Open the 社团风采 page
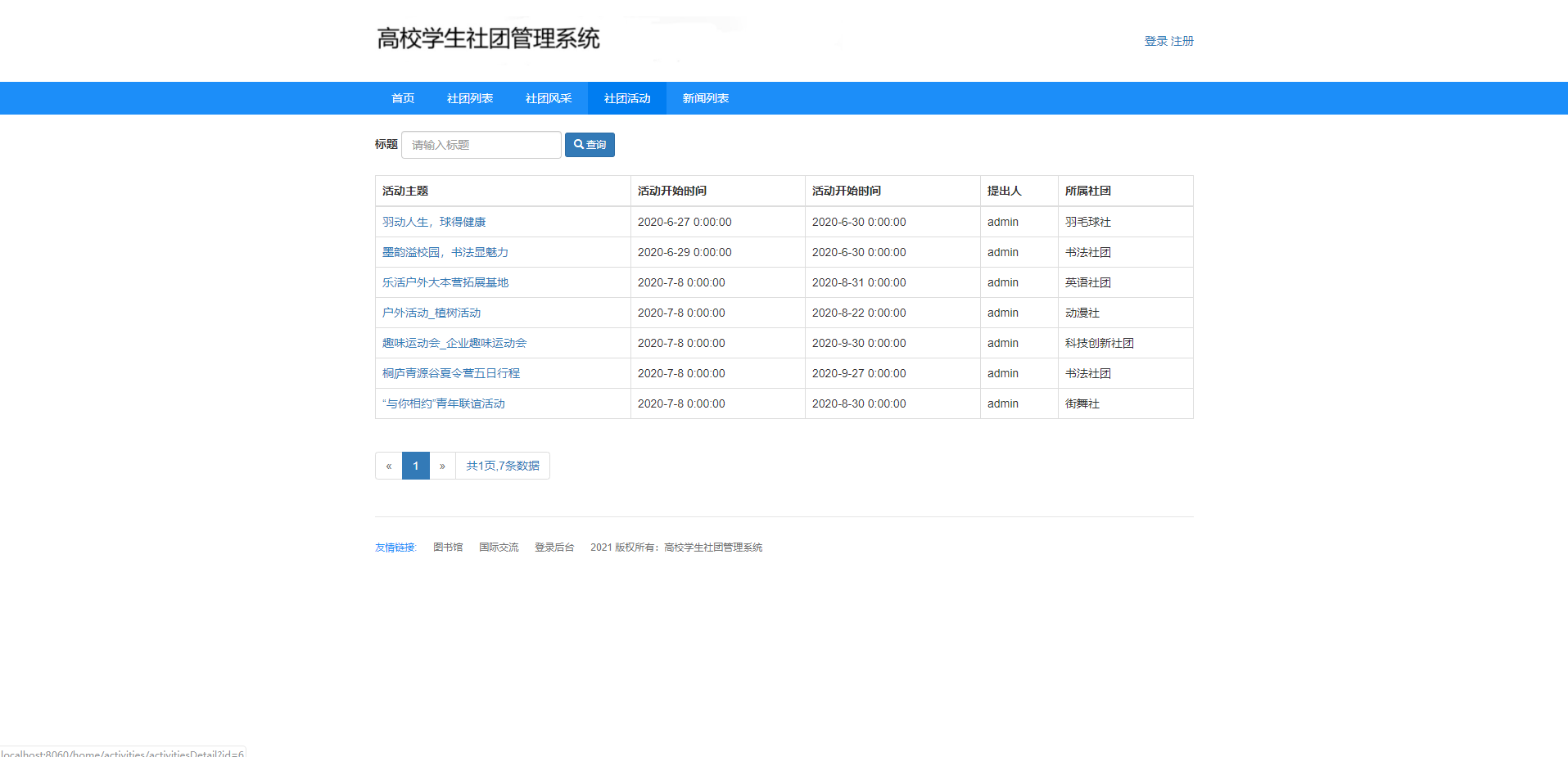 [548, 97]
